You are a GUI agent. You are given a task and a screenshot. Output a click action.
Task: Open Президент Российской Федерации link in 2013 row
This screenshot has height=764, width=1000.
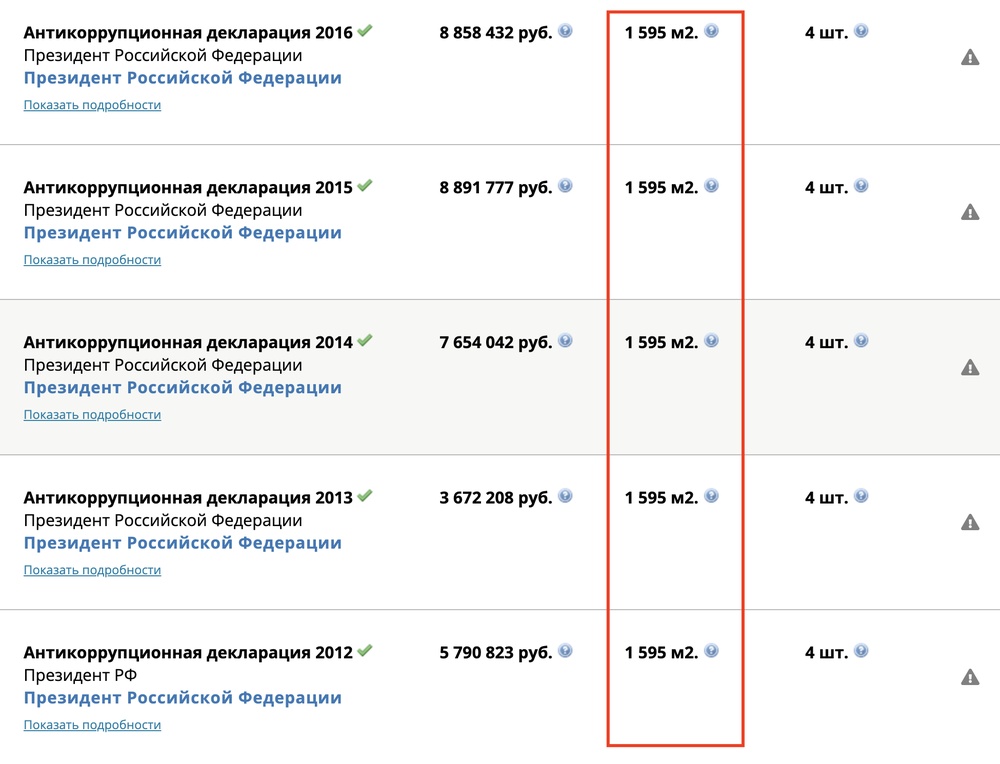tap(182, 543)
